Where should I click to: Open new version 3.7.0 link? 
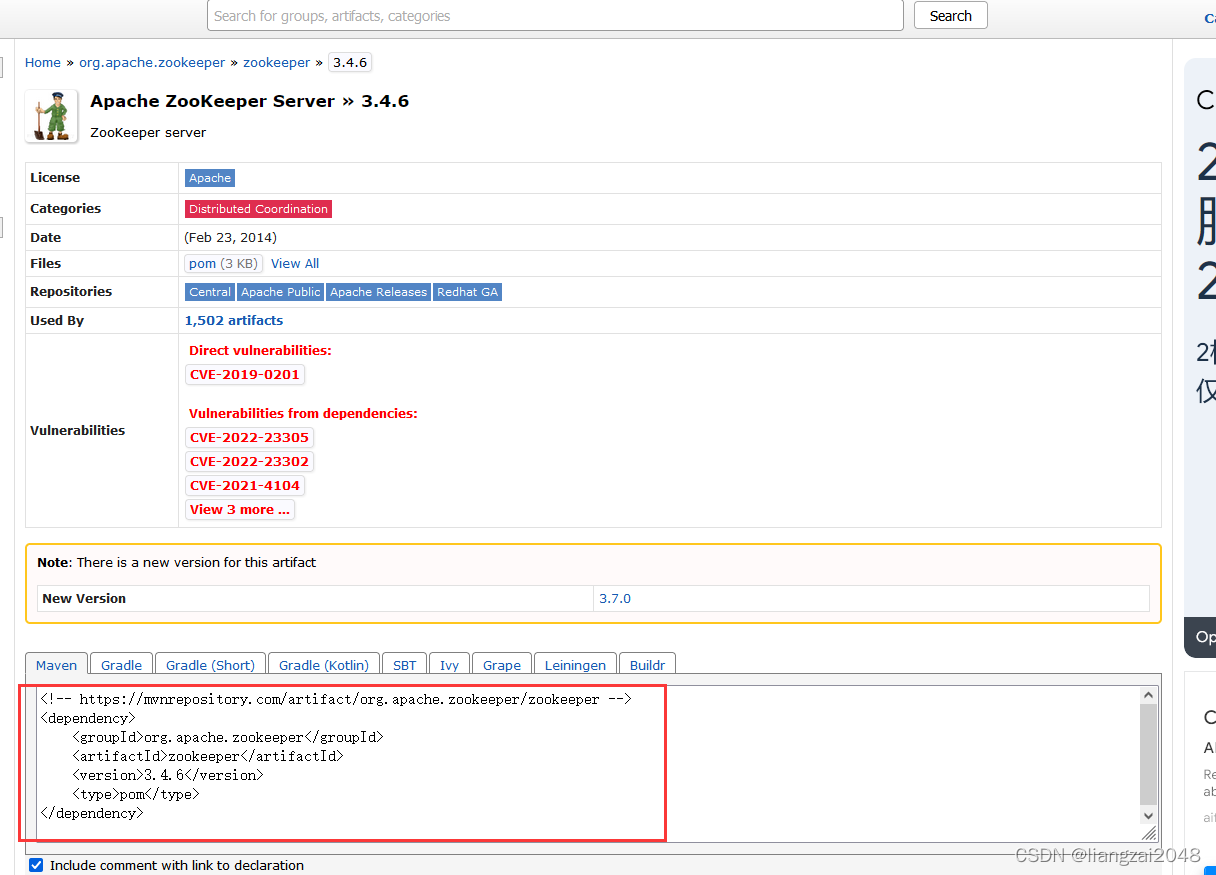point(615,599)
